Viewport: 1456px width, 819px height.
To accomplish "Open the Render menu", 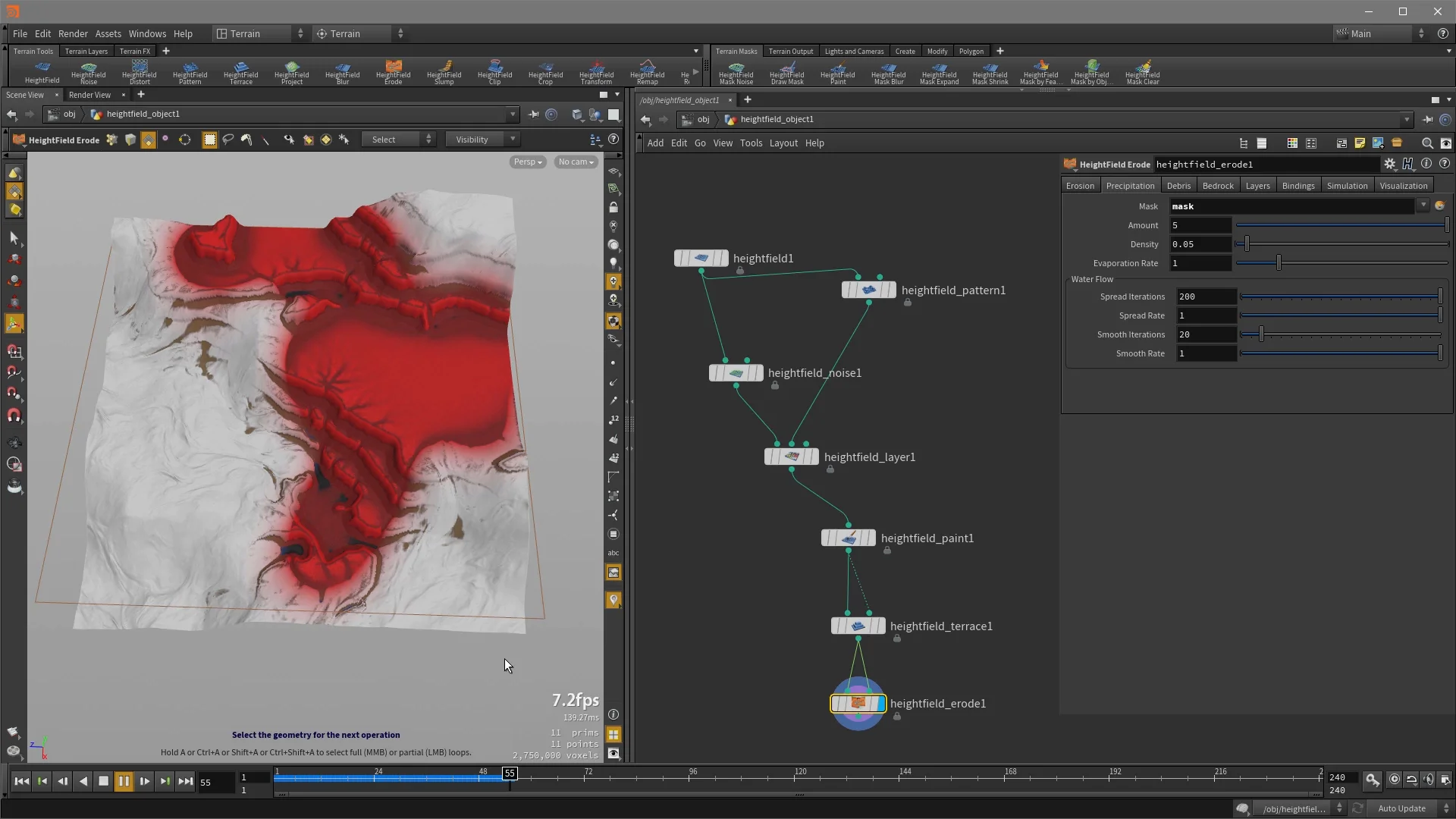I will (x=73, y=33).
